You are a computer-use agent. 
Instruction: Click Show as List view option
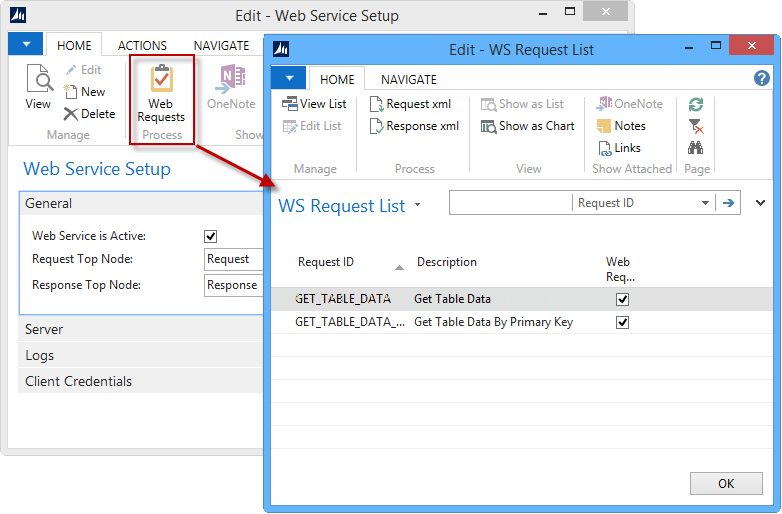tap(522, 104)
